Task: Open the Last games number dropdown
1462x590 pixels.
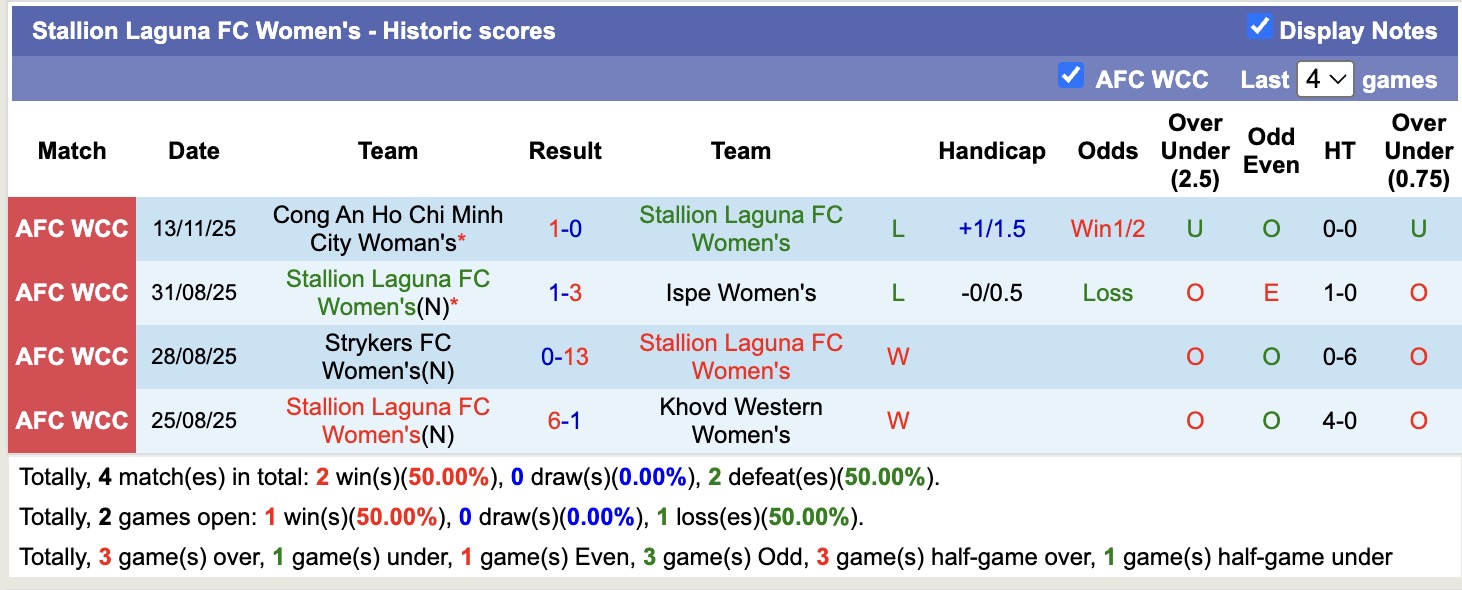Action: [1326, 79]
